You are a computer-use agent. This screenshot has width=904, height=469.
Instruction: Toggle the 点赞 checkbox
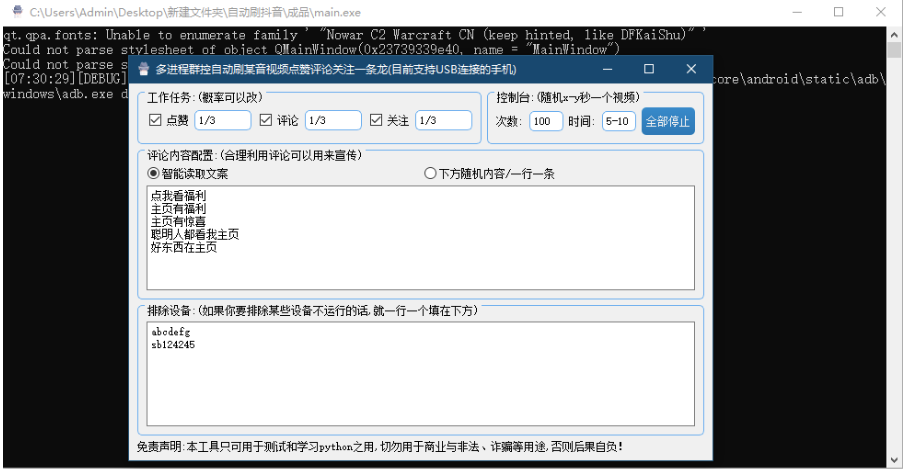[x=155, y=120]
